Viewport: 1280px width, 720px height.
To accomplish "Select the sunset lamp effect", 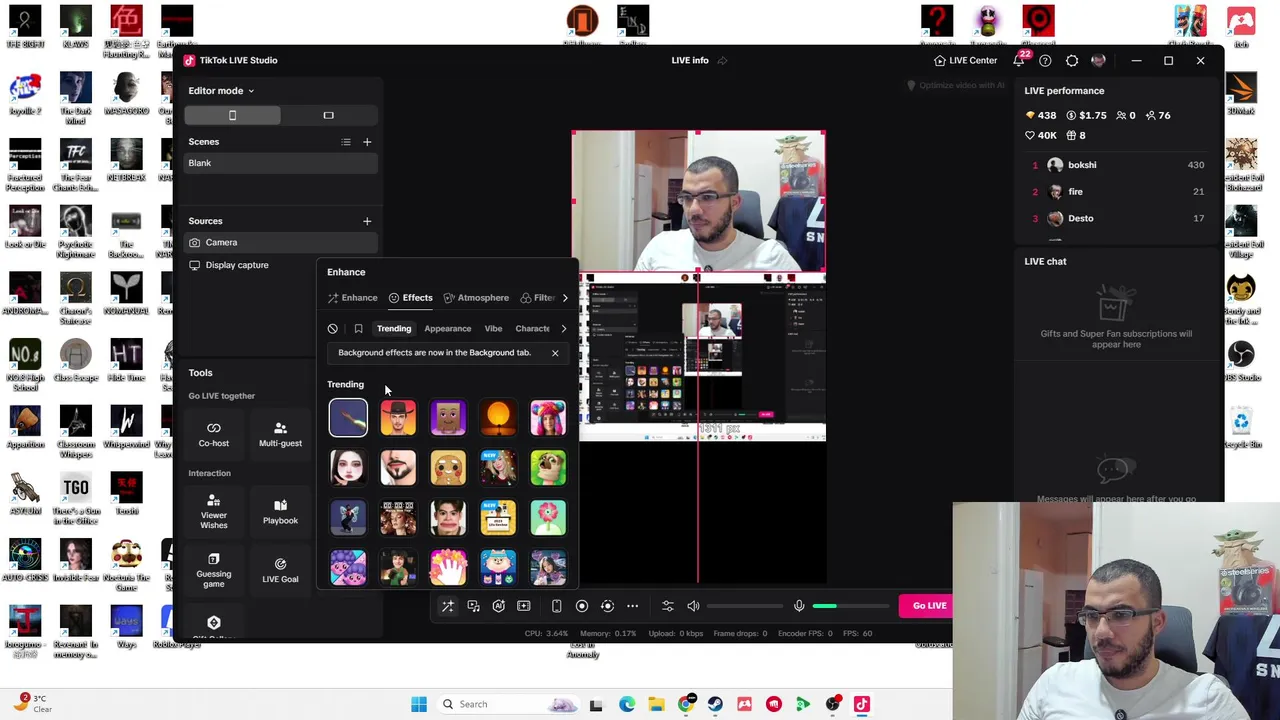I will pyautogui.click(x=498, y=418).
